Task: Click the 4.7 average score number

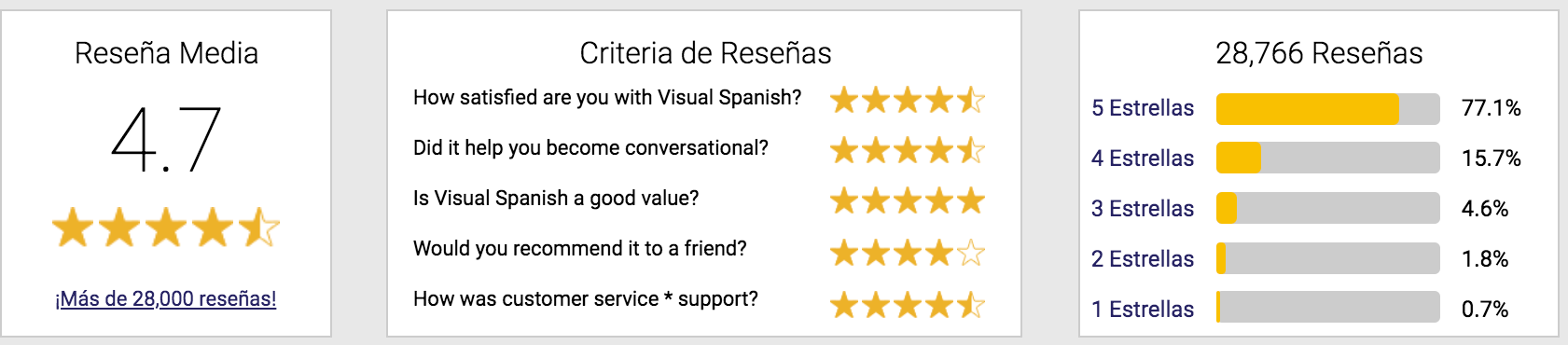Action: [x=166, y=140]
